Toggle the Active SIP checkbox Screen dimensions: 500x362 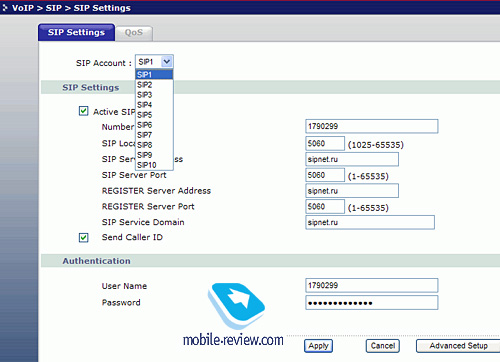[84, 111]
